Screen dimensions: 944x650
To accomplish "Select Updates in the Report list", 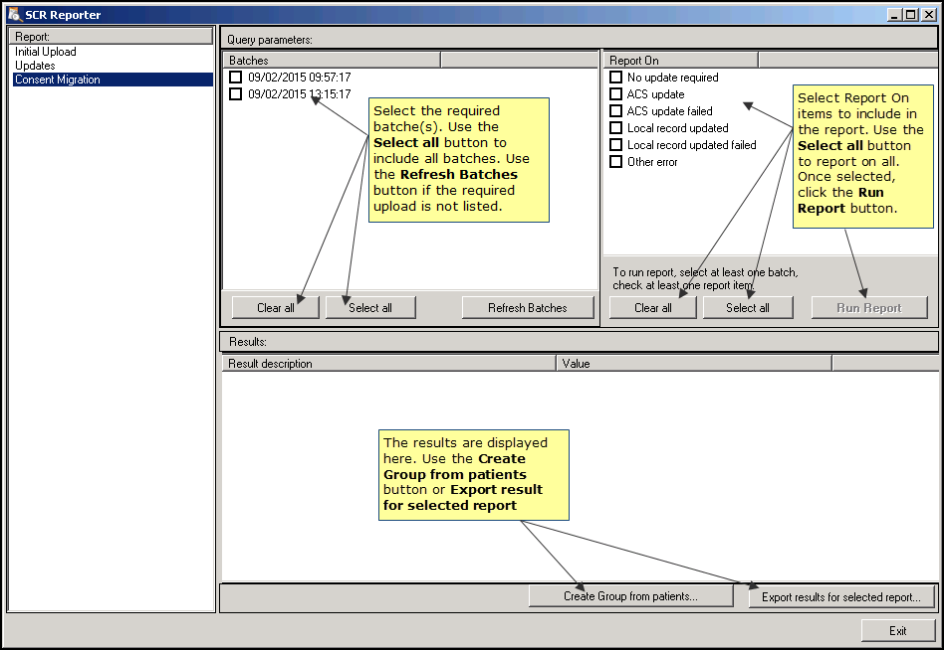I will [x=35, y=66].
